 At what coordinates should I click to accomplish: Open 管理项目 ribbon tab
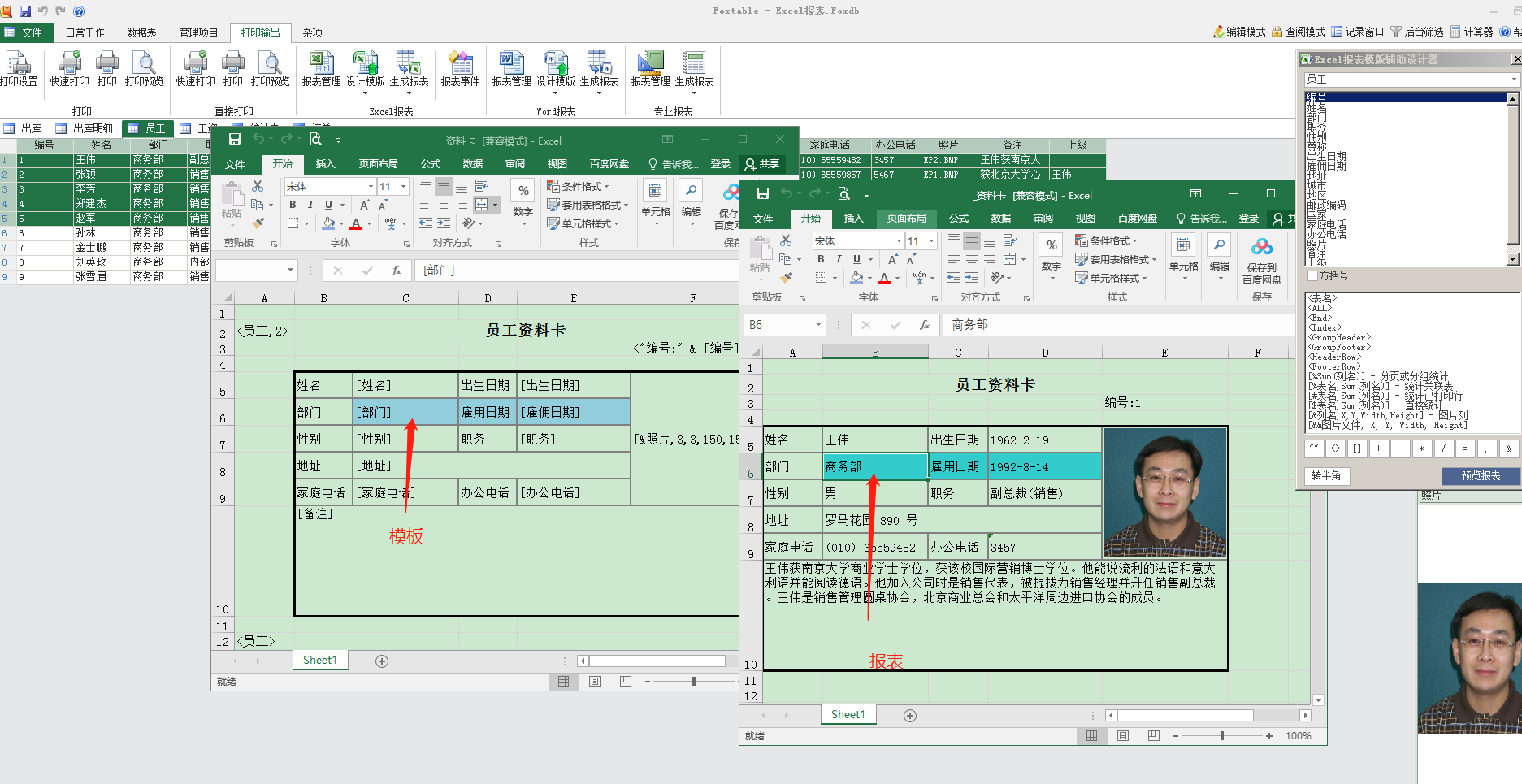coord(198,32)
